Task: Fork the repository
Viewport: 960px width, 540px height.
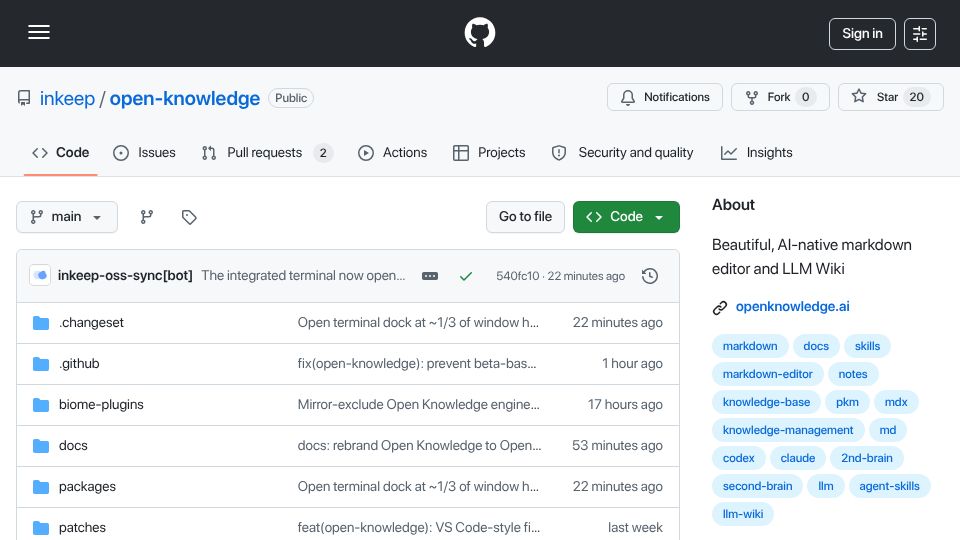Action: [780, 97]
